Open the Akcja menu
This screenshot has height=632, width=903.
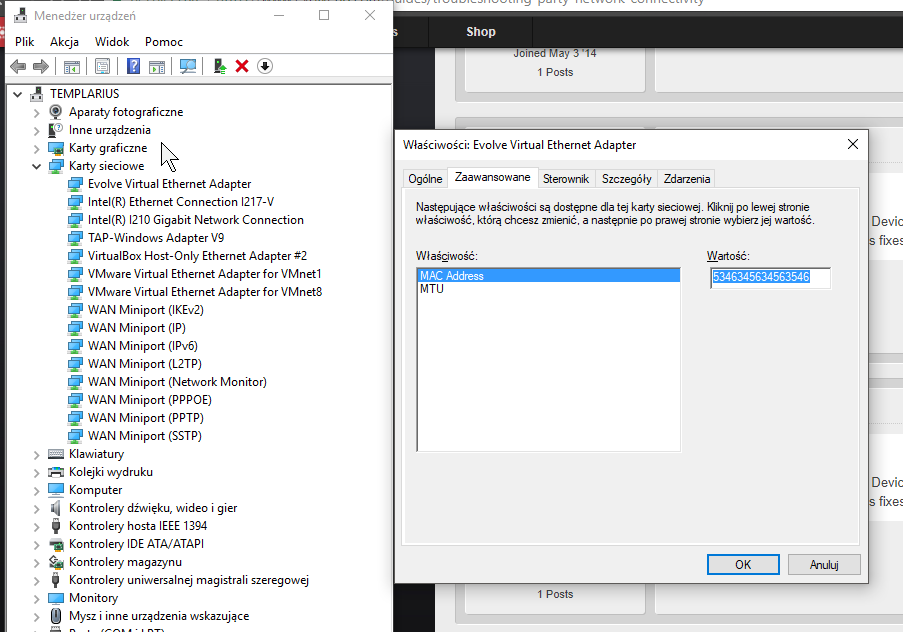pos(64,42)
